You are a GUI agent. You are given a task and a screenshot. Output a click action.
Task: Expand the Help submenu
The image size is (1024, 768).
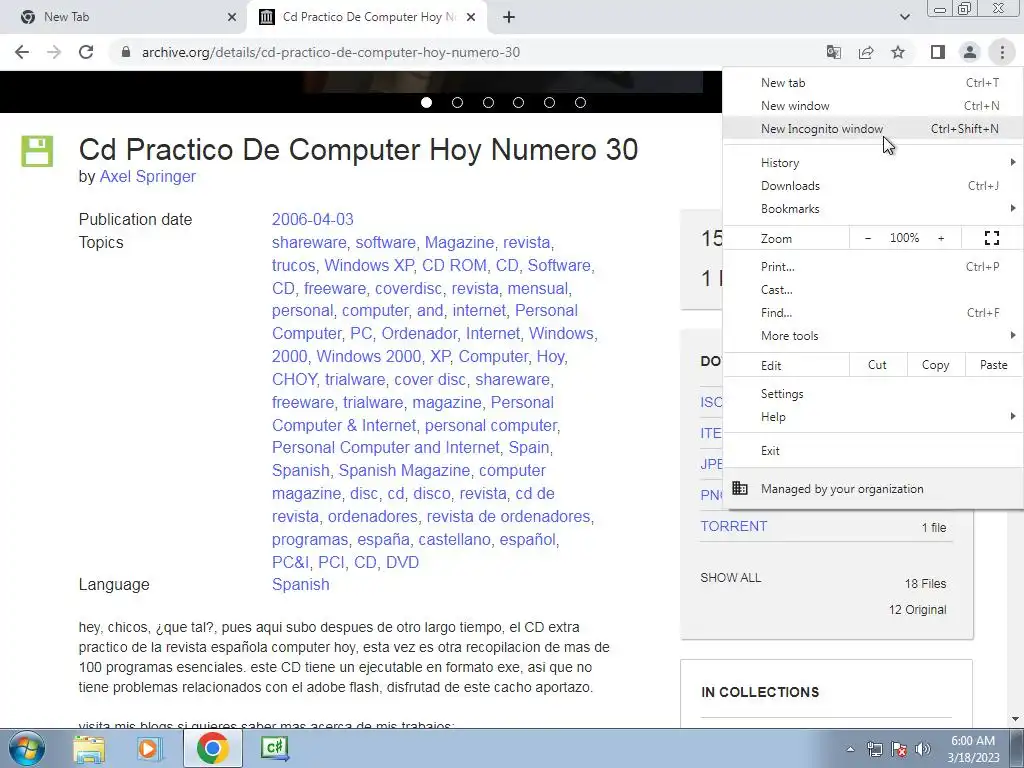click(x=872, y=417)
